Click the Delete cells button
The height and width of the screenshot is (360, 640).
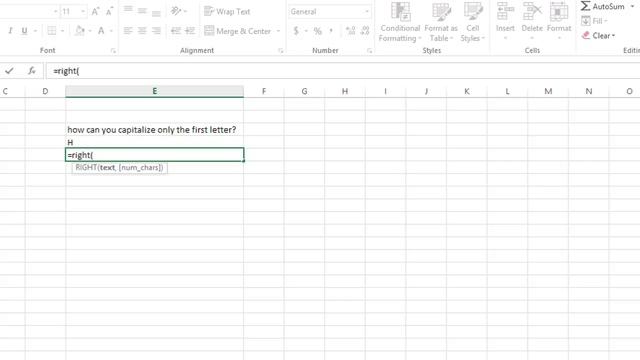pos(532,20)
